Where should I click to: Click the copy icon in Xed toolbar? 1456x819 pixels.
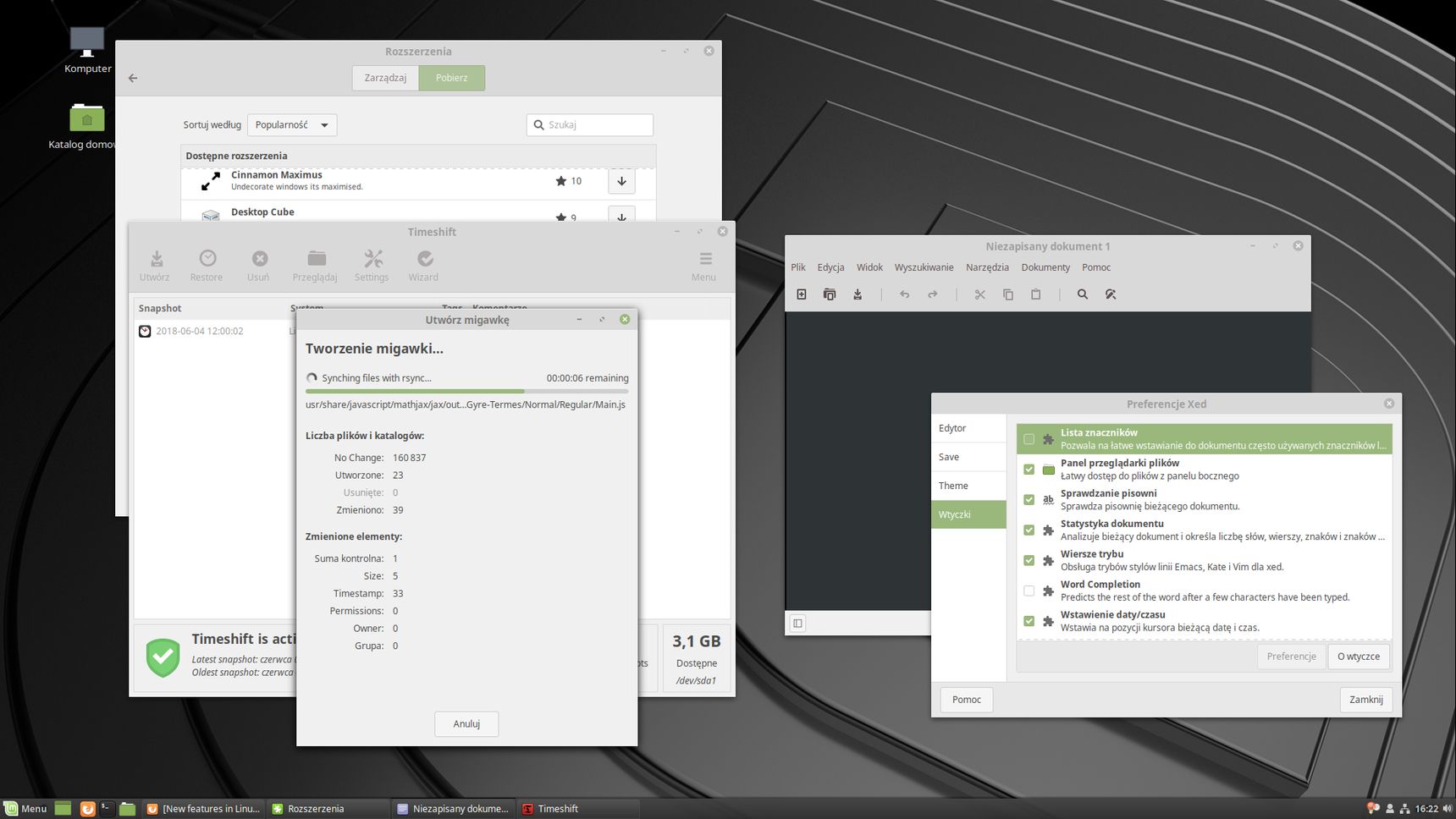pyautogui.click(x=1008, y=294)
